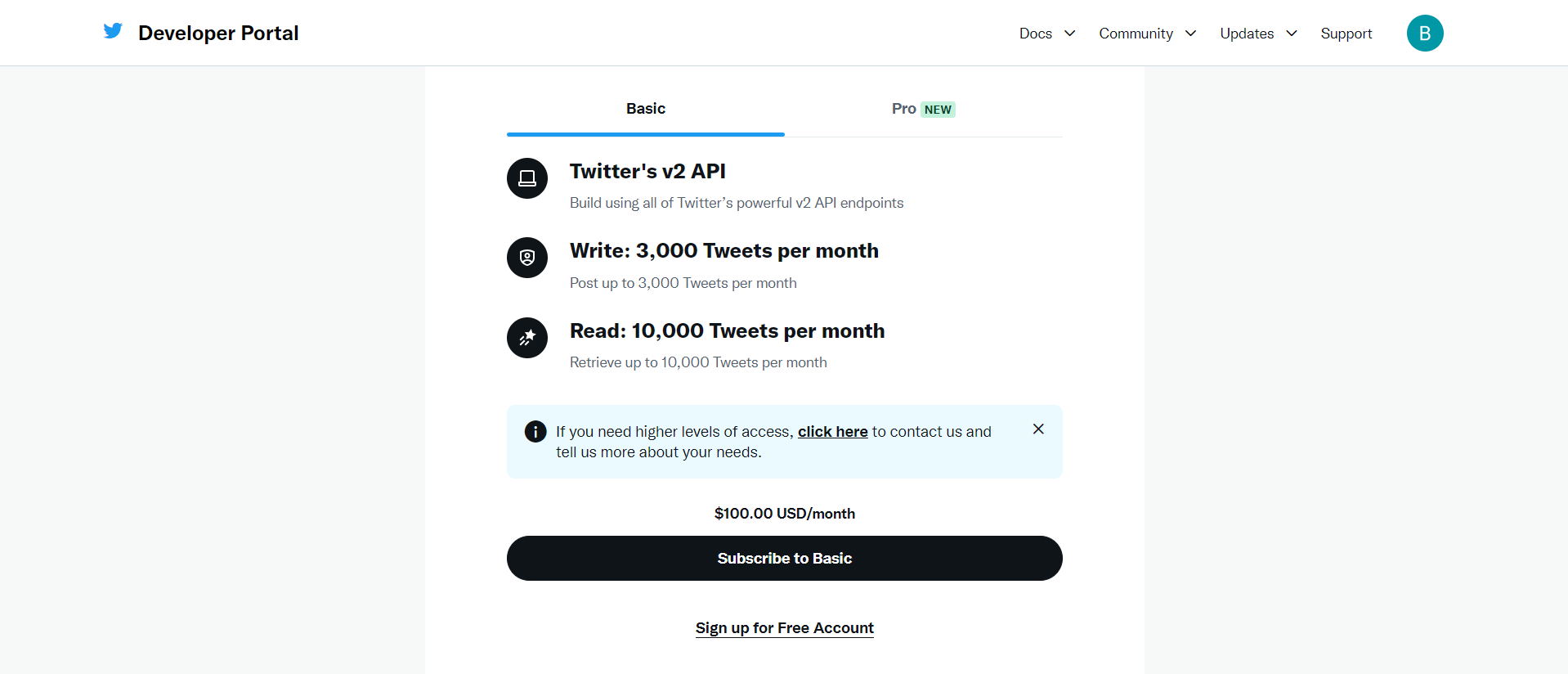Click the Read: 10,000 Tweets per month heading
Image resolution: width=1568 pixels, height=674 pixels.
click(x=727, y=331)
